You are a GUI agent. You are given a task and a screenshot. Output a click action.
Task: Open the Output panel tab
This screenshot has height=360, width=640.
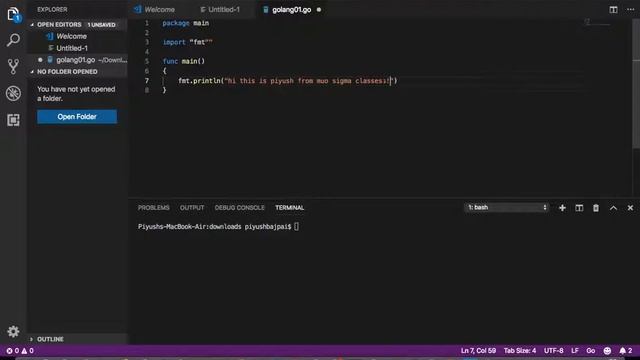192,208
